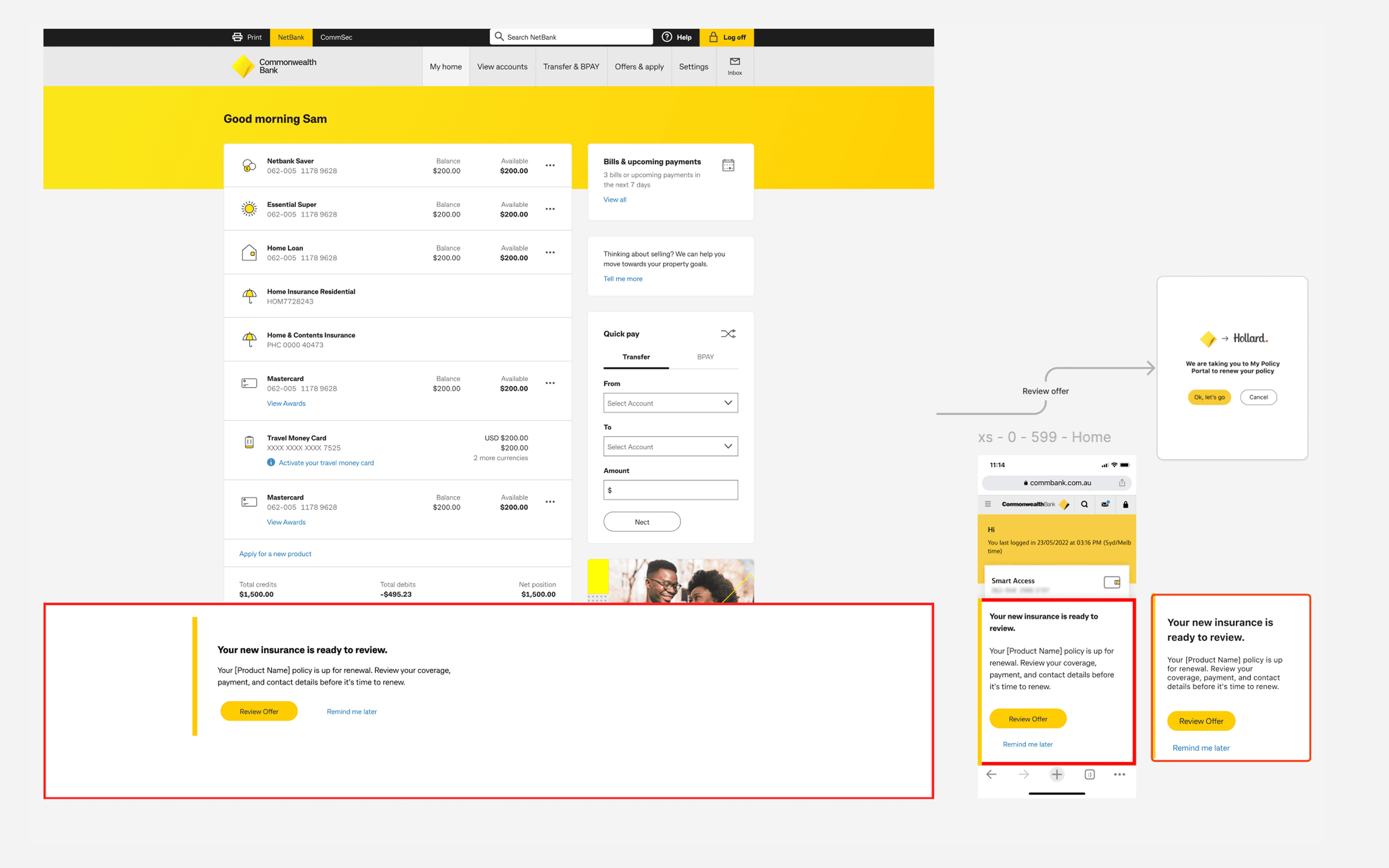Screen dimensions: 1389x868
Task: Open the mobile hamburger menu icon
Action: [x=988, y=504]
